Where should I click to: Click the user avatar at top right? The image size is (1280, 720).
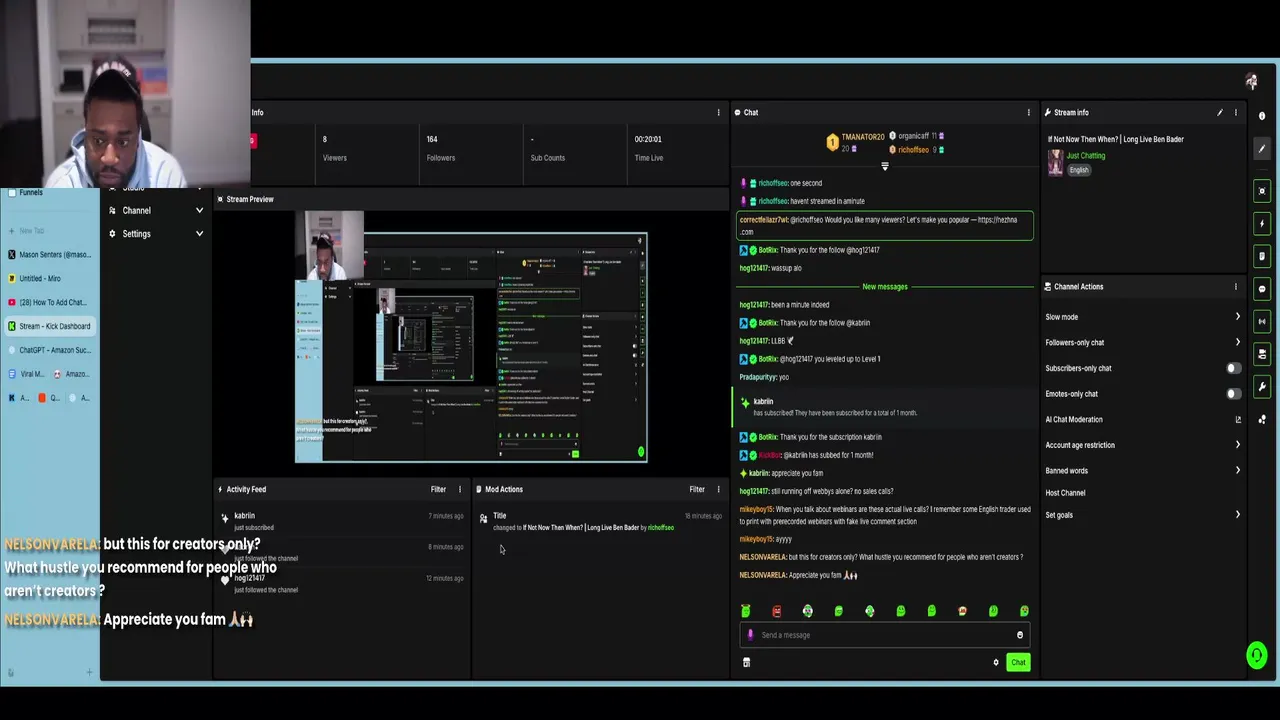click(1252, 82)
